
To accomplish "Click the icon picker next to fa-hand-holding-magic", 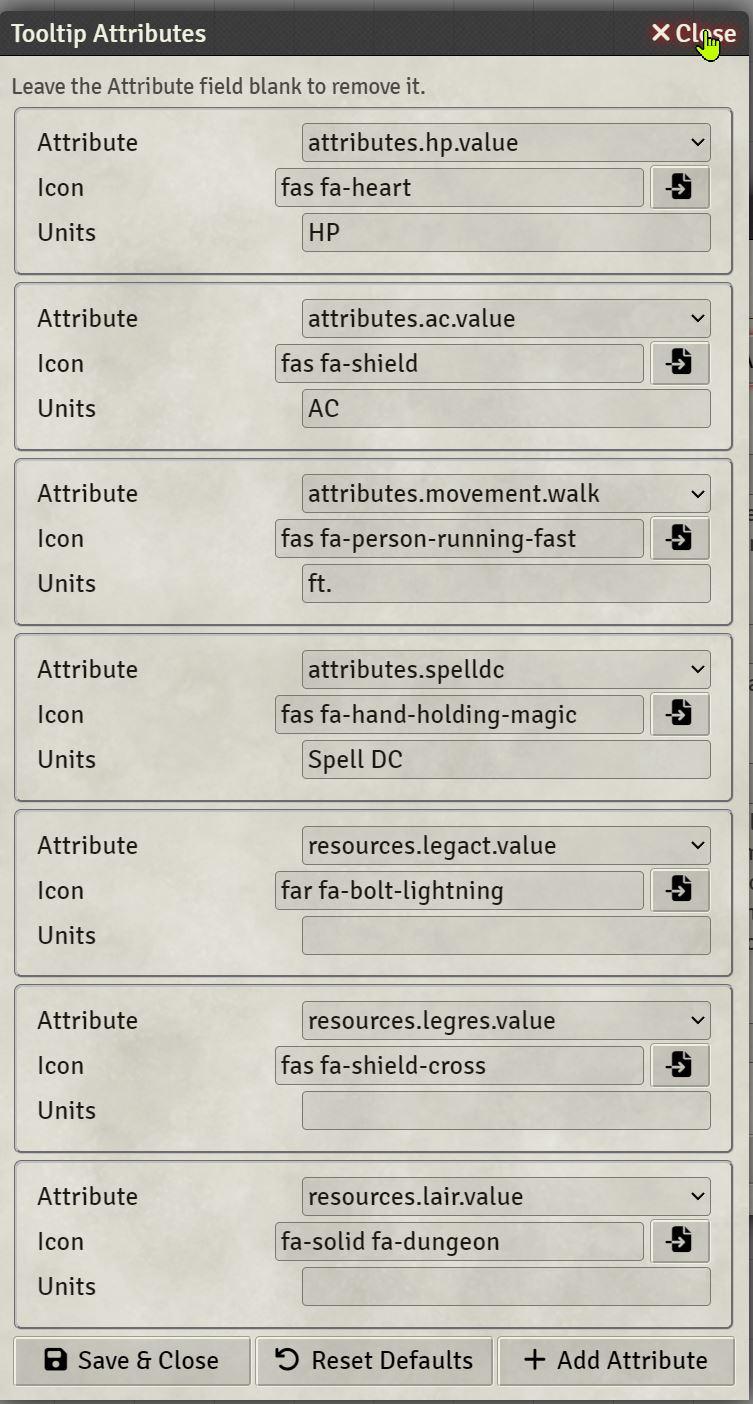I will click(x=680, y=713).
